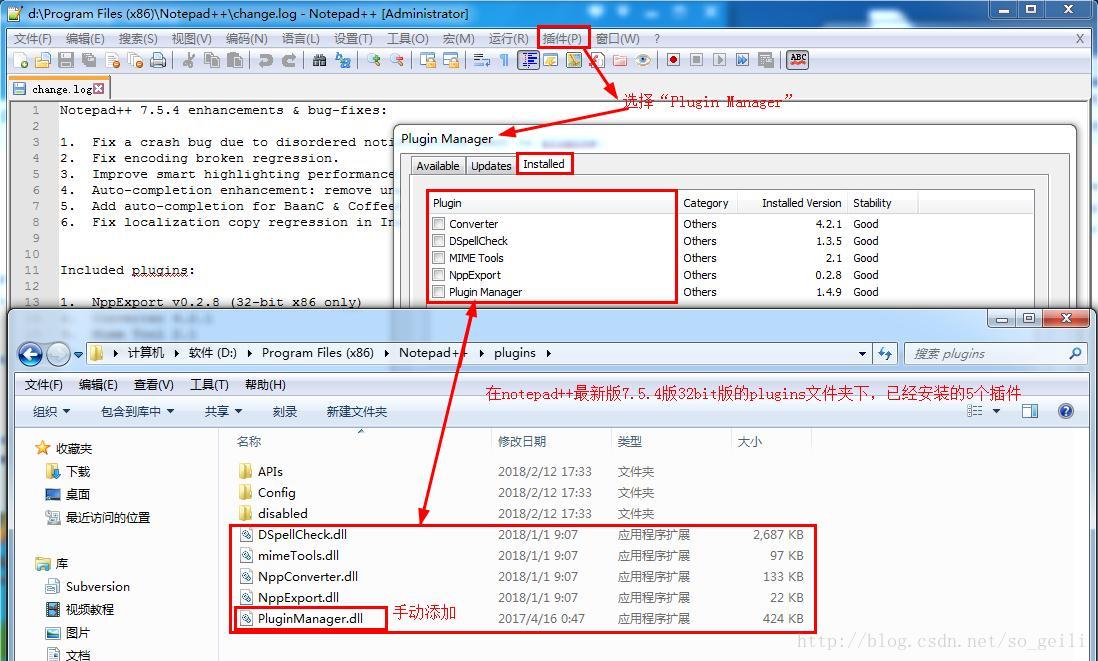Toggle the Show all characters pilcrow icon
The height and width of the screenshot is (661, 1098).
[503, 60]
